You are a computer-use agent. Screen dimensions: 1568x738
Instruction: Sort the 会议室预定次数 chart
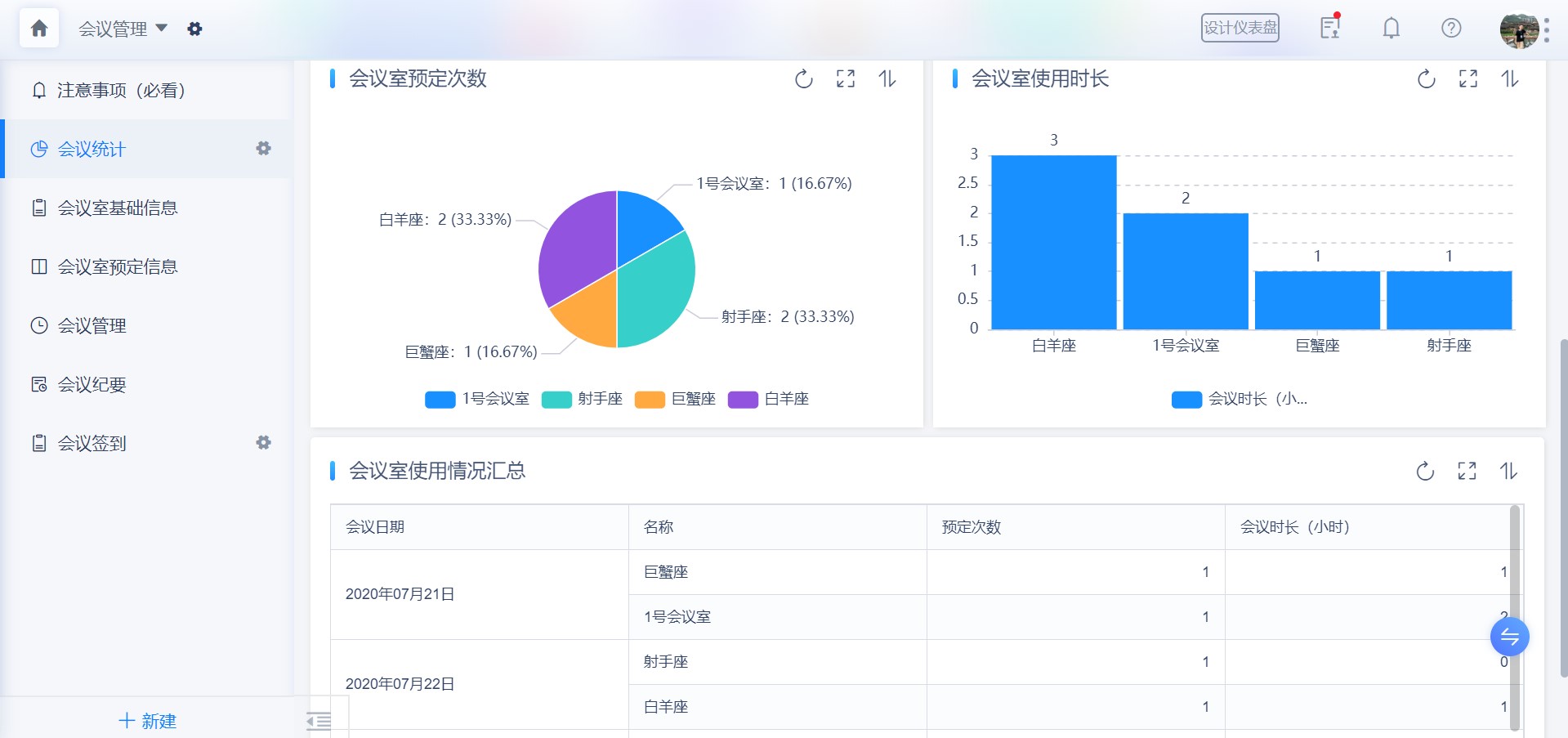(887, 78)
